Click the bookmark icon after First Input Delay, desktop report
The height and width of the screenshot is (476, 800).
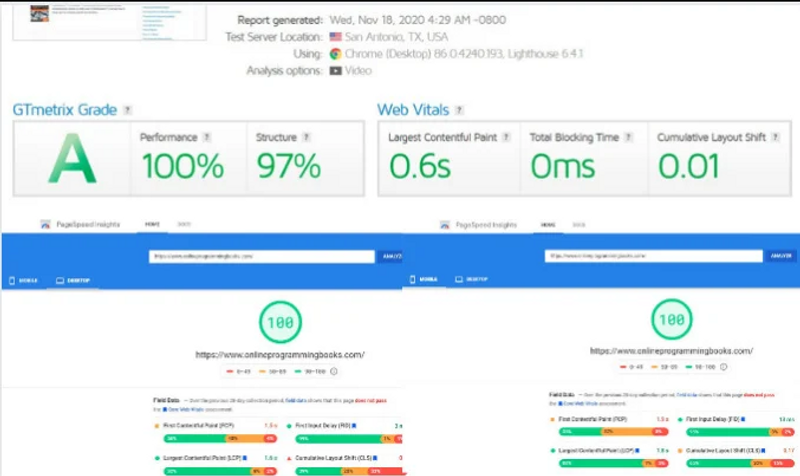pos(354,425)
